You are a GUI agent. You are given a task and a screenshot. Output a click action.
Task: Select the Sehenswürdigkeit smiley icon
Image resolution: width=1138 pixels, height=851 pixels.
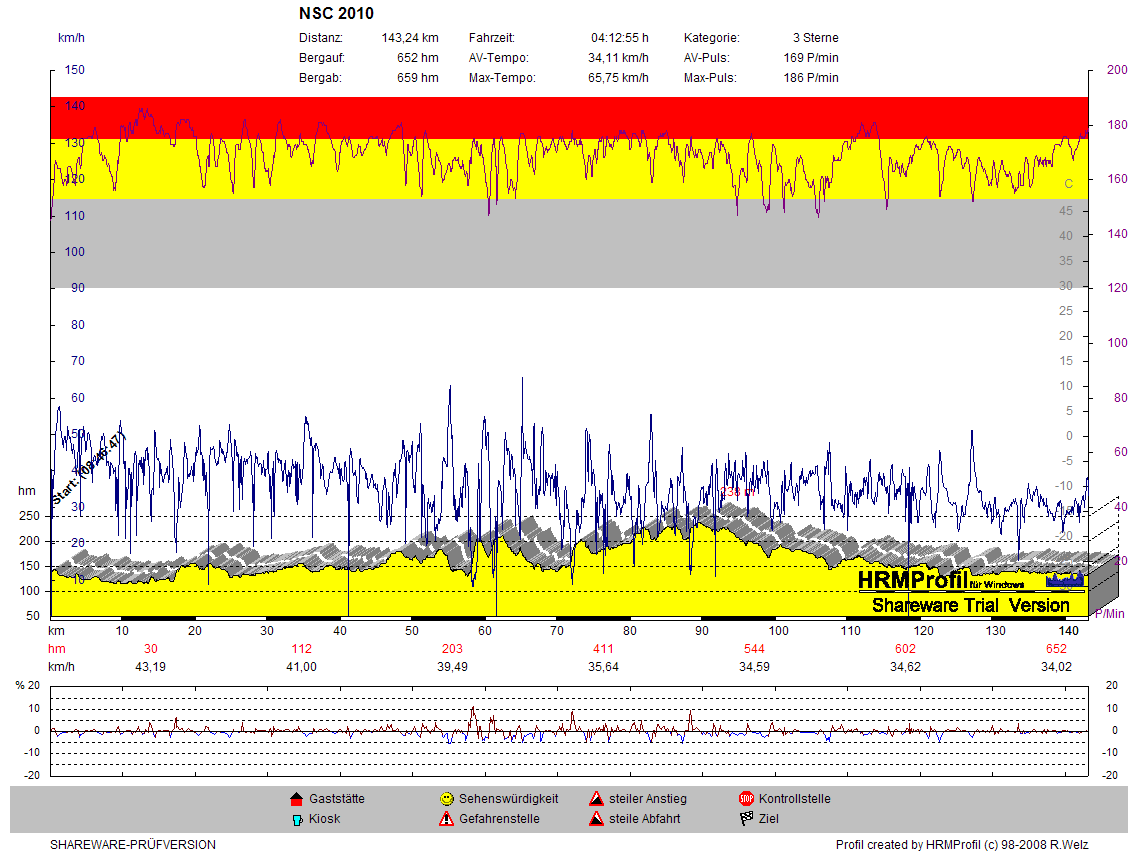point(446,799)
